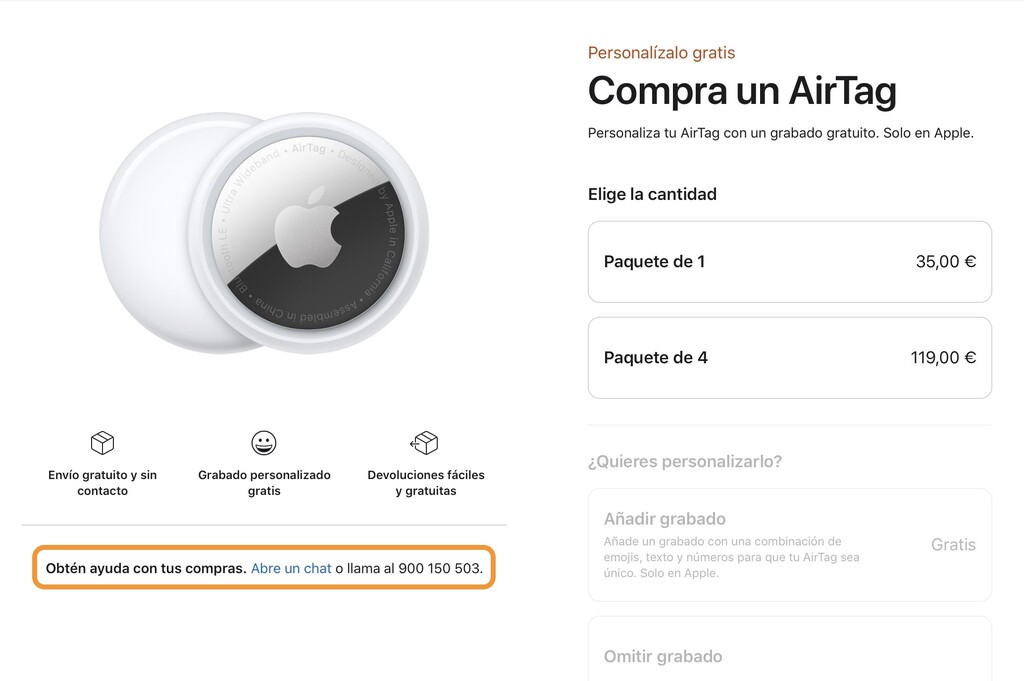Open the 'Personalízalo gratis' promotion
The image size is (1024, 681).
click(x=661, y=52)
